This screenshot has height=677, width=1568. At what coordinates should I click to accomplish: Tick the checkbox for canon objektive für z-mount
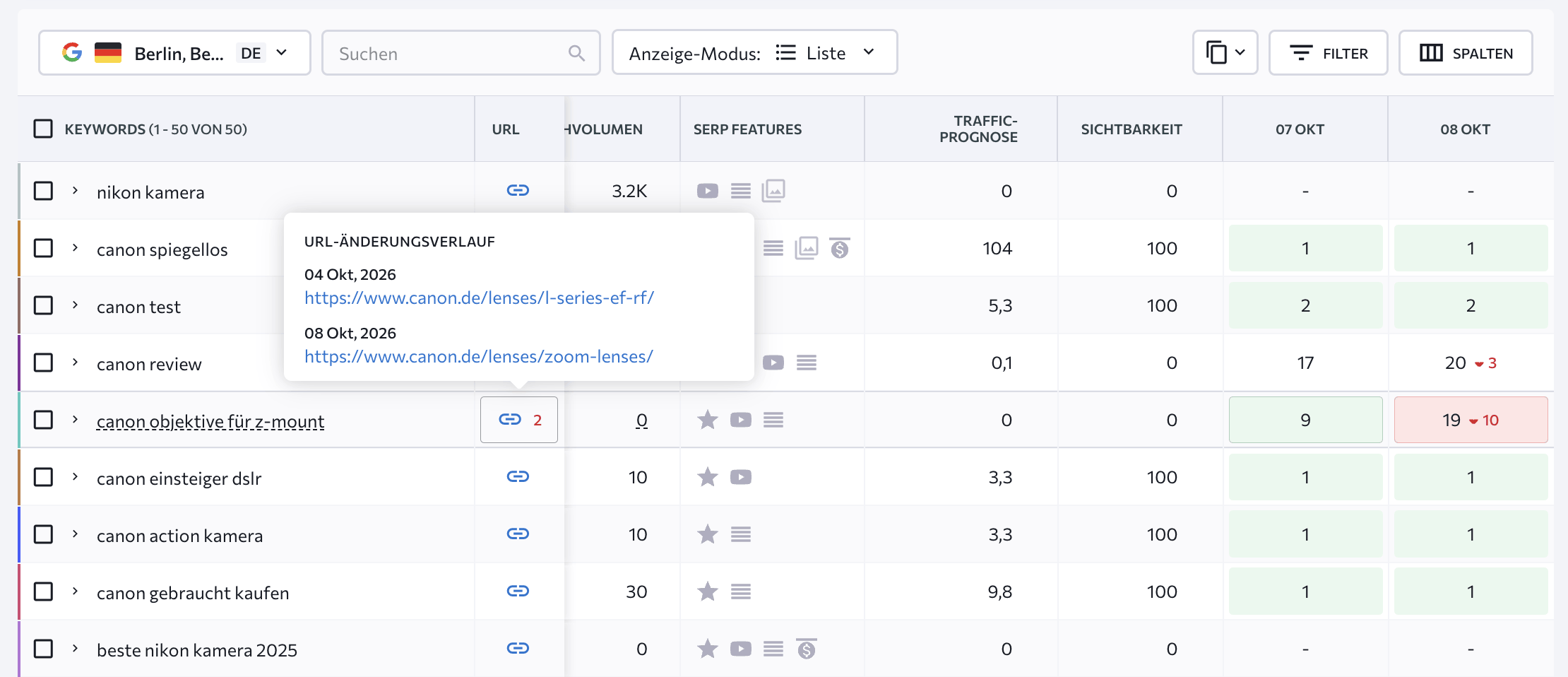tap(43, 420)
